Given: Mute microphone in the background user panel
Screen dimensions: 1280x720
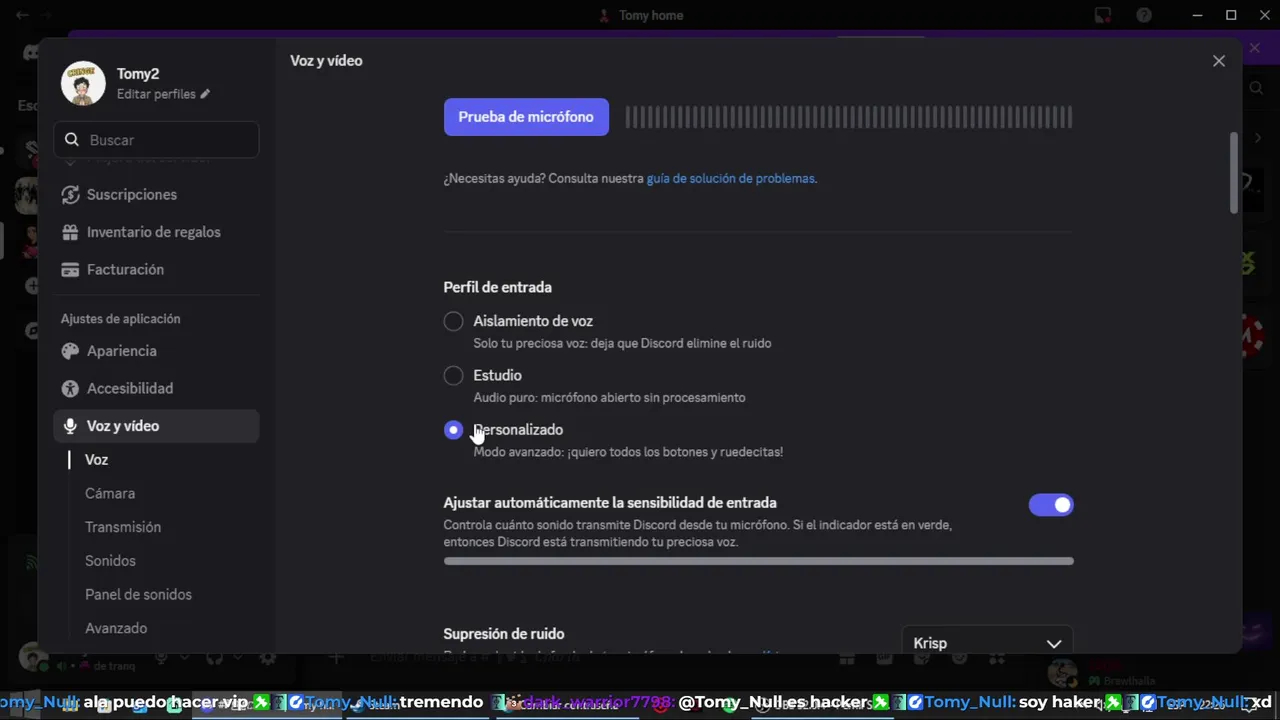Looking at the screenshot, I should coord(160,658).
